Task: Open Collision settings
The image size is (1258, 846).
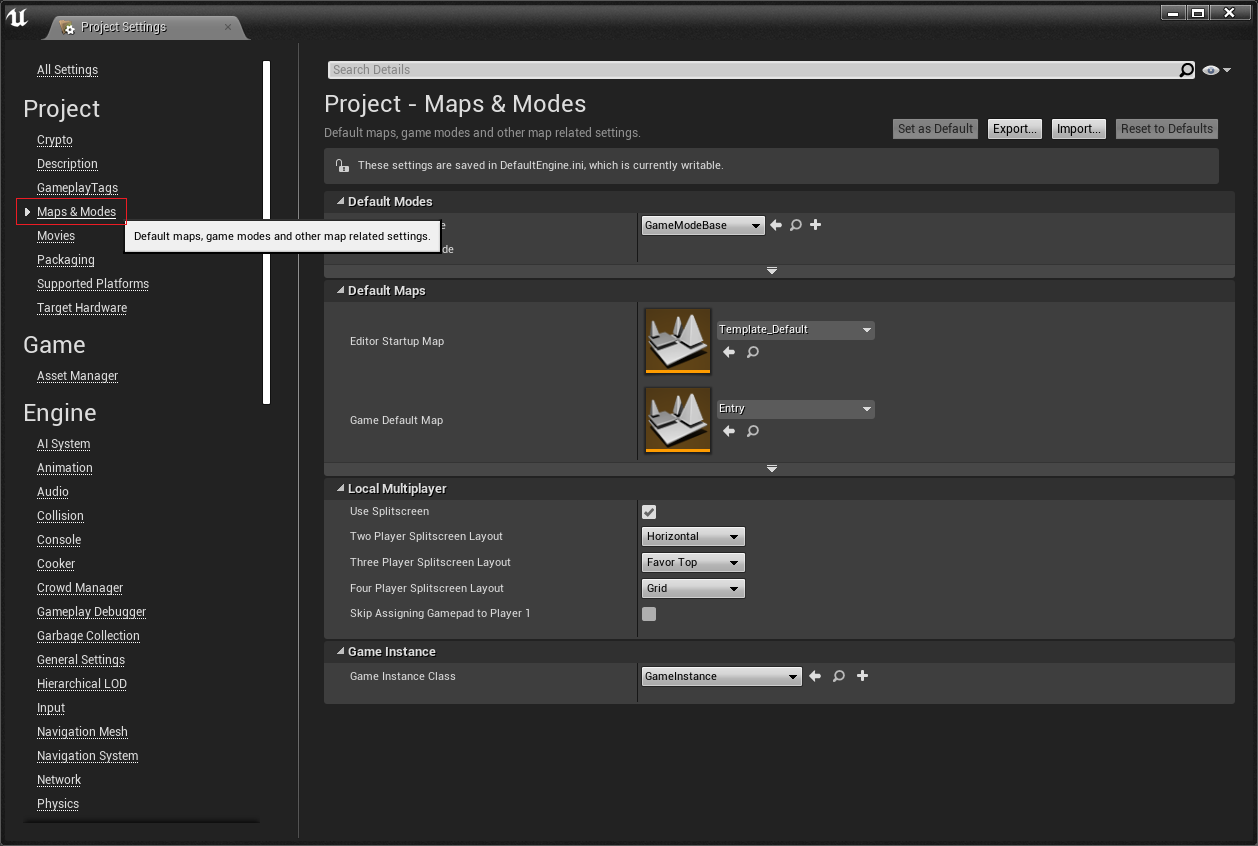Action: click(x=60, y=516)
